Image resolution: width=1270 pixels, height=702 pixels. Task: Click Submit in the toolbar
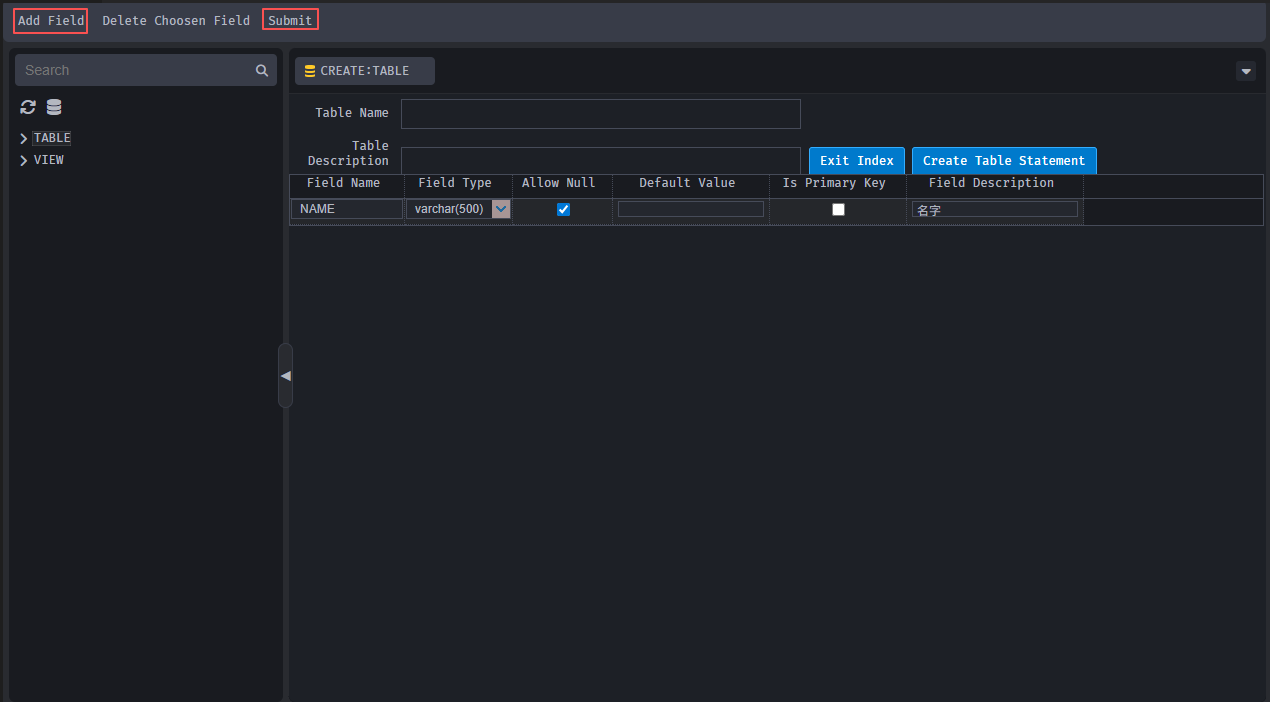(290, 20)
